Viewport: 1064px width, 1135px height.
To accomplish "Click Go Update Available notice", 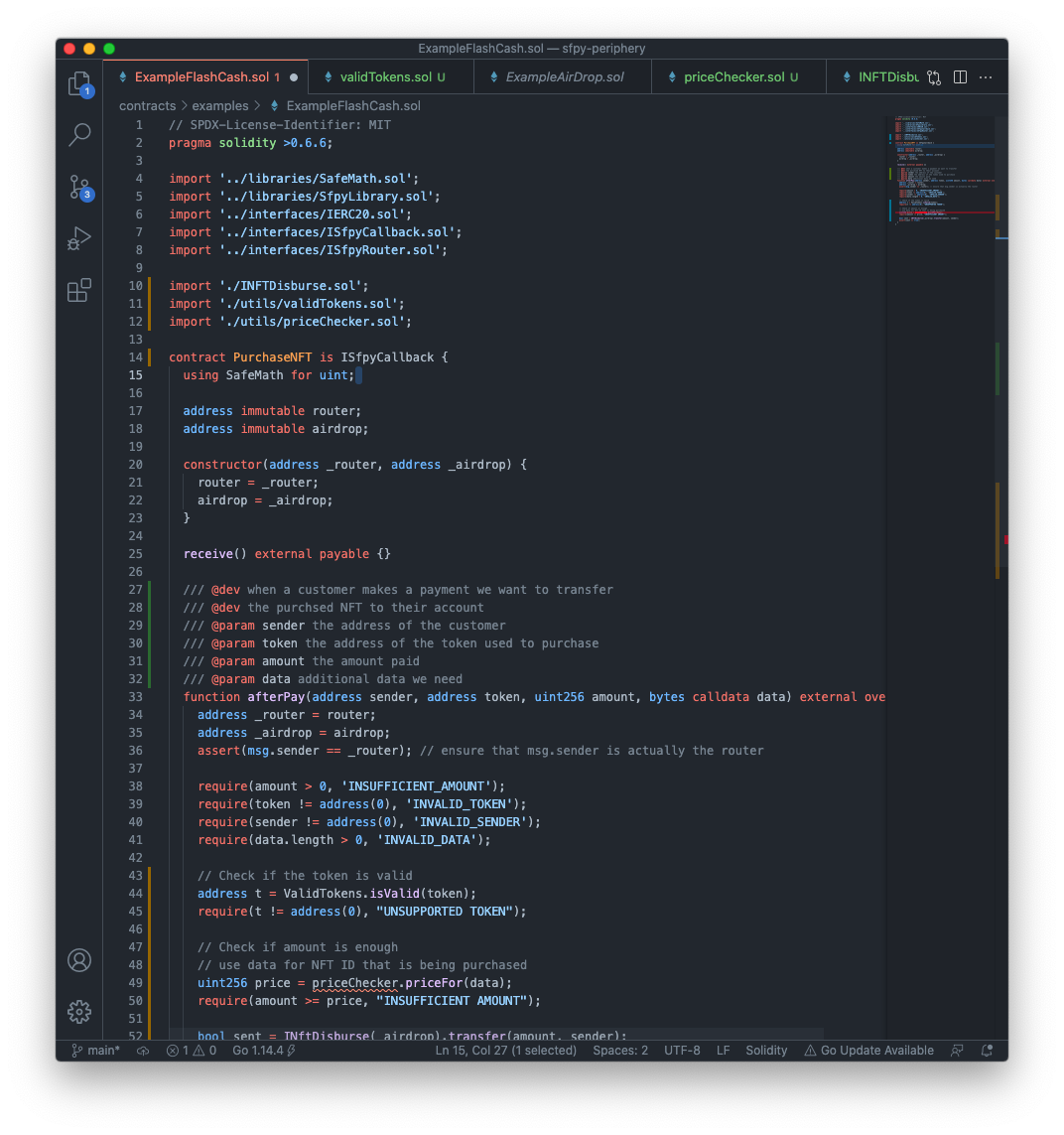I will pyautogui.click(x=868, y=1051).
